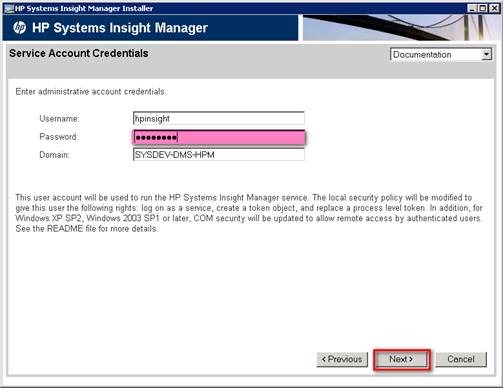Click the 'HP Systems Insight Manager Installer' window title
Image resolution: width=503 pixels, height=388 pixels.
pos(84,8)
